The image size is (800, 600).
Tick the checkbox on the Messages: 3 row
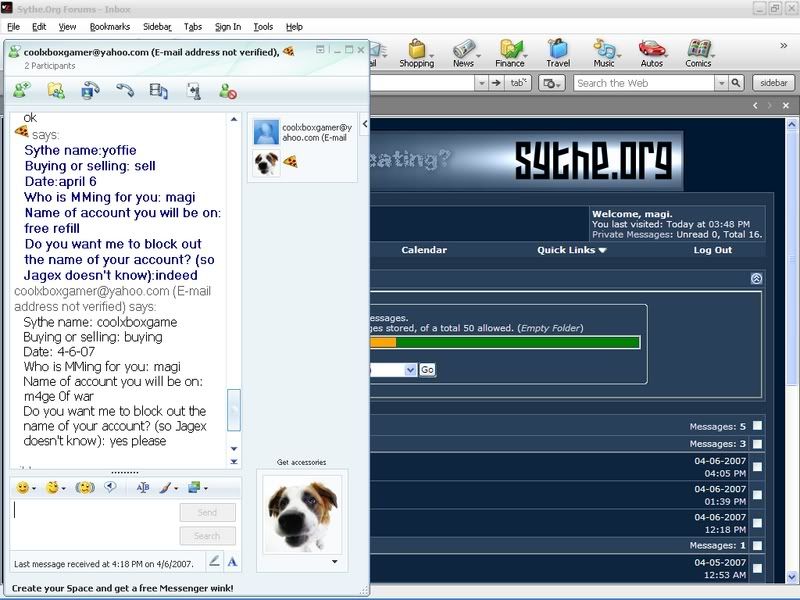click(x=758, y=444)
